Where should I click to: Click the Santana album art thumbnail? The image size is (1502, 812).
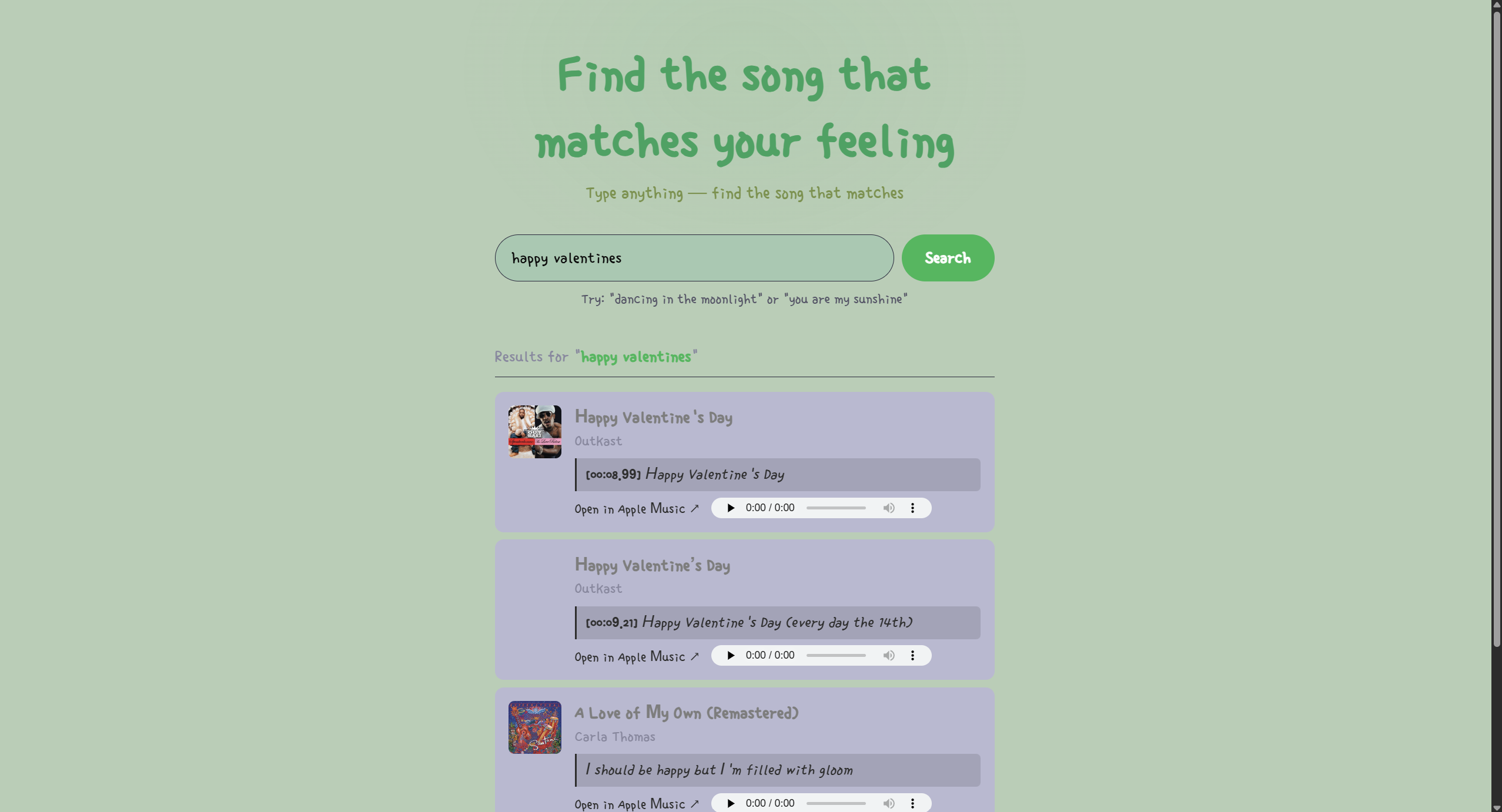click(x=534, y=727)
